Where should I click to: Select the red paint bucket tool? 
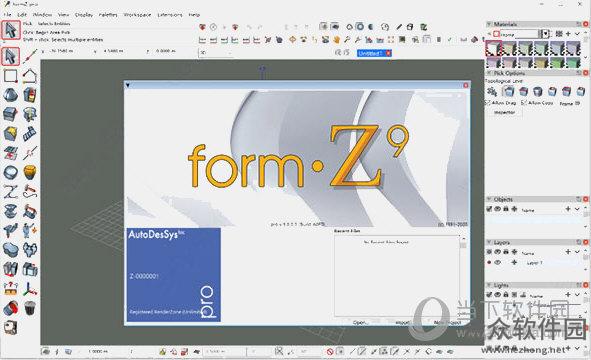pyautogui.click(x=11, y=308)
